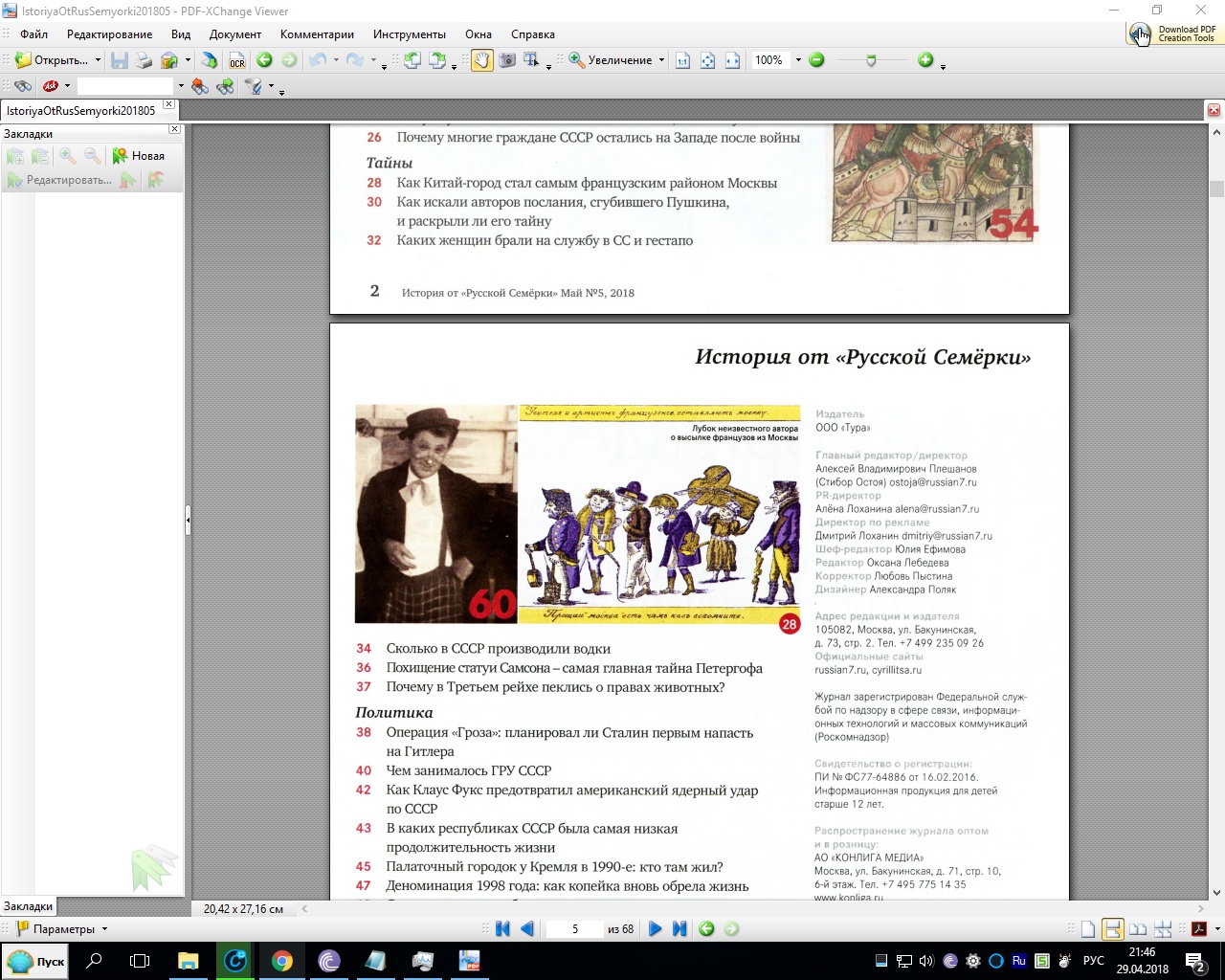The height and width of the screenshot is (980, 1225).
Task: Click the zoom slider handle
Action: pos(870,60)
